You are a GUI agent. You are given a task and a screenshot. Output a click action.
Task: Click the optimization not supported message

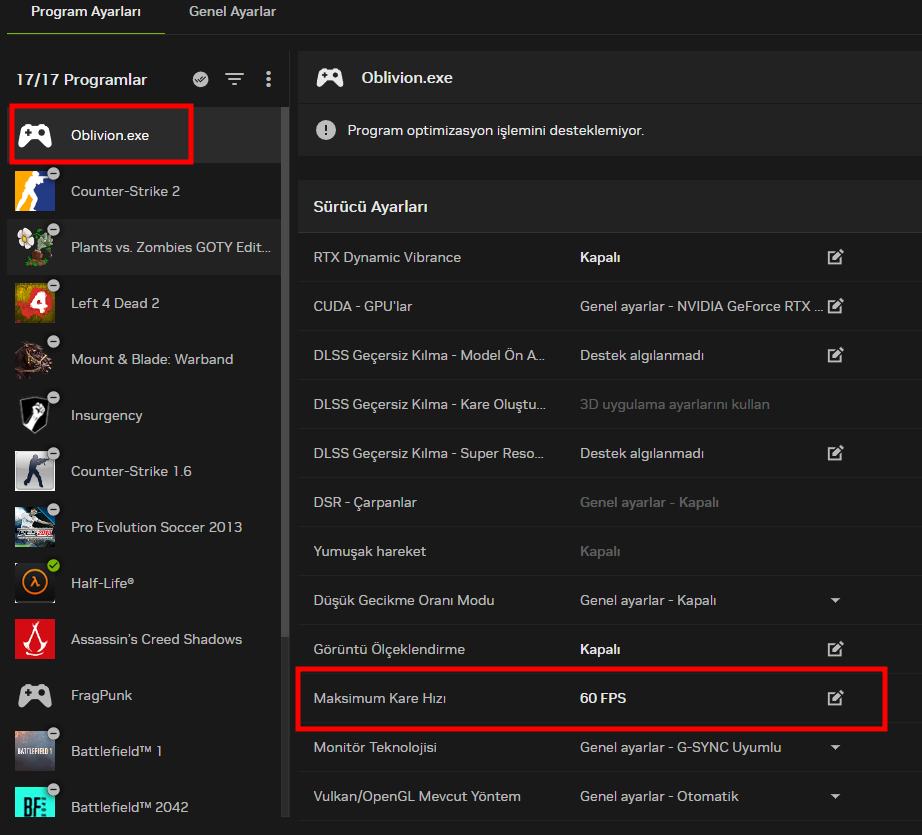[x=496, y=130]
